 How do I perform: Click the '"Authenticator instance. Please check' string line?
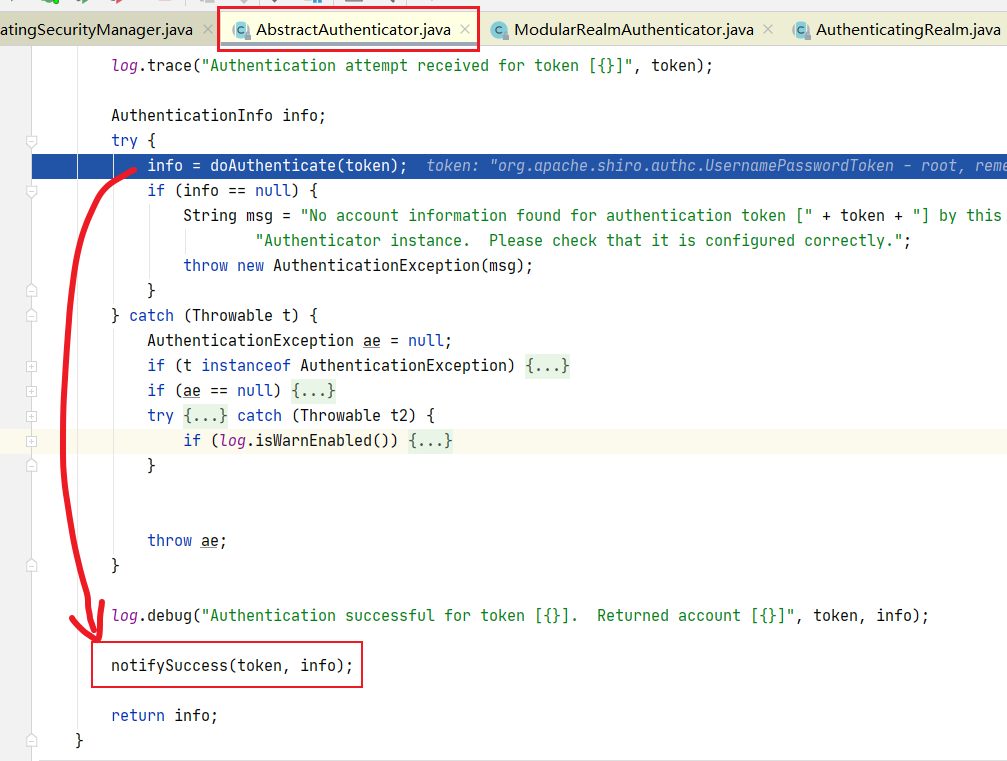(582, 241)
